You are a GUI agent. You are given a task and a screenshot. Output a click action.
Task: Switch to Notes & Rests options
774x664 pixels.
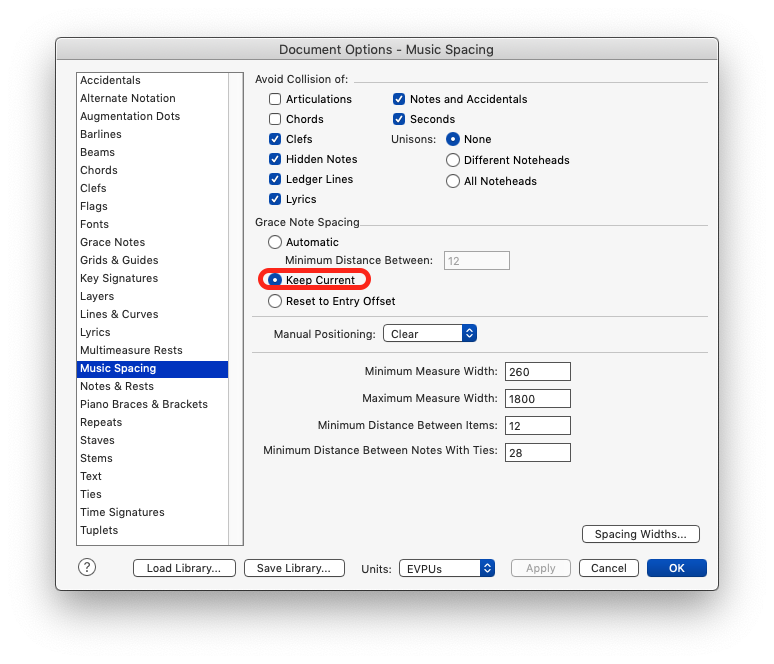click(117, 386)
